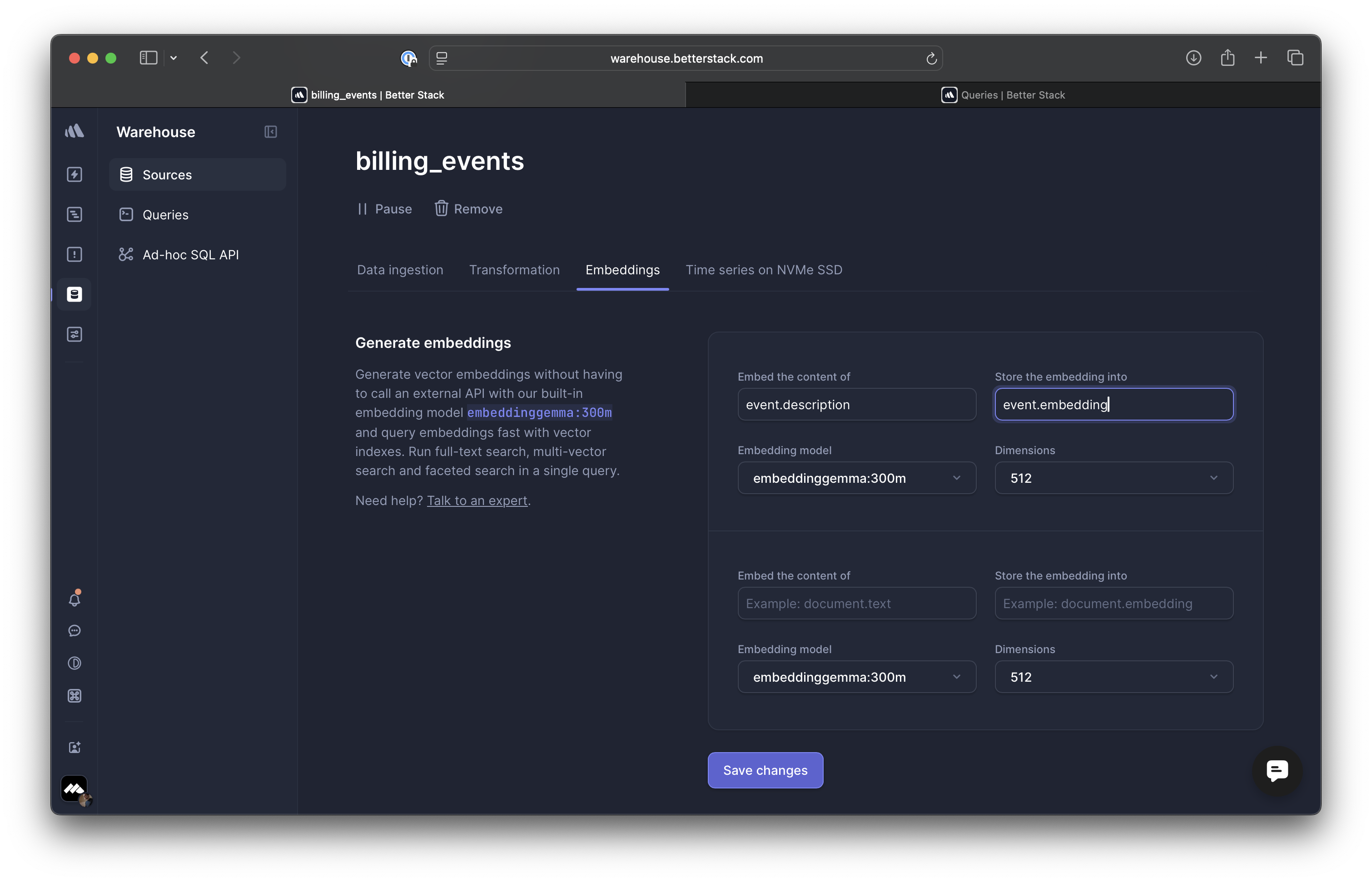Click the trash Remove icon
Viewport: 1372px width, 882px height.
click(x=441, y=208)
